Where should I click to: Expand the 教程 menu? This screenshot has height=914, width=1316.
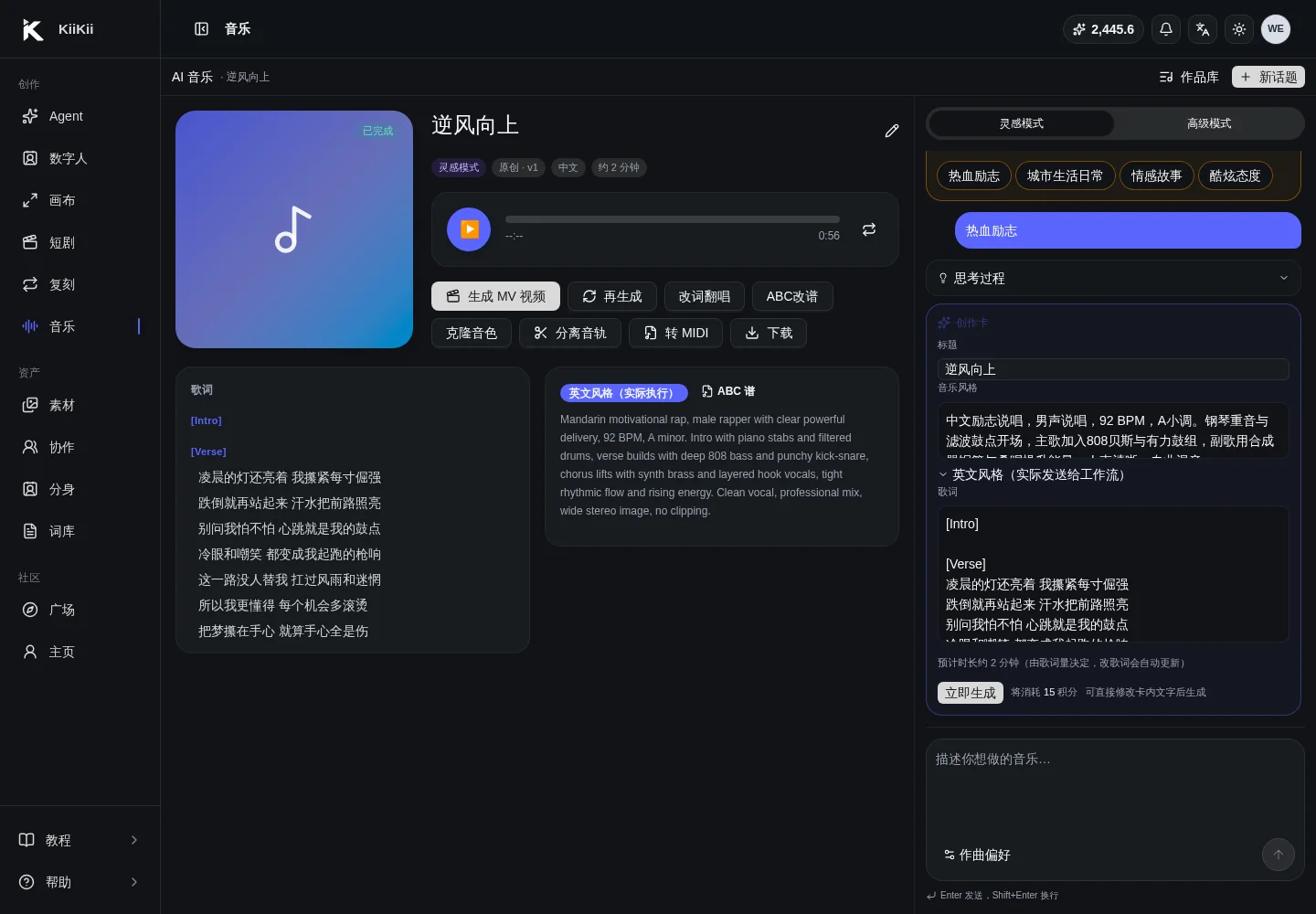click(80, 840)
